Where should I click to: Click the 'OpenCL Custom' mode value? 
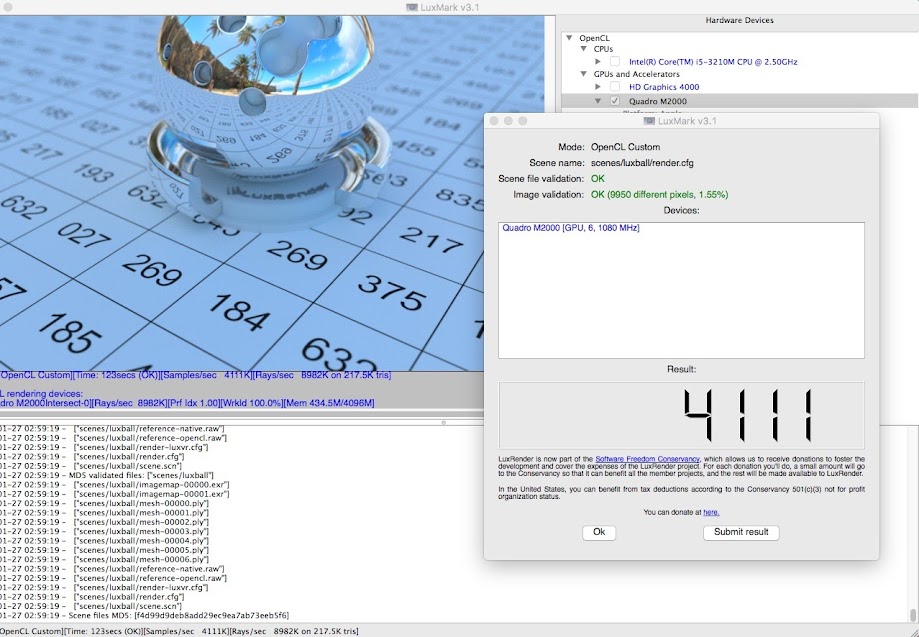coord(625,147)
